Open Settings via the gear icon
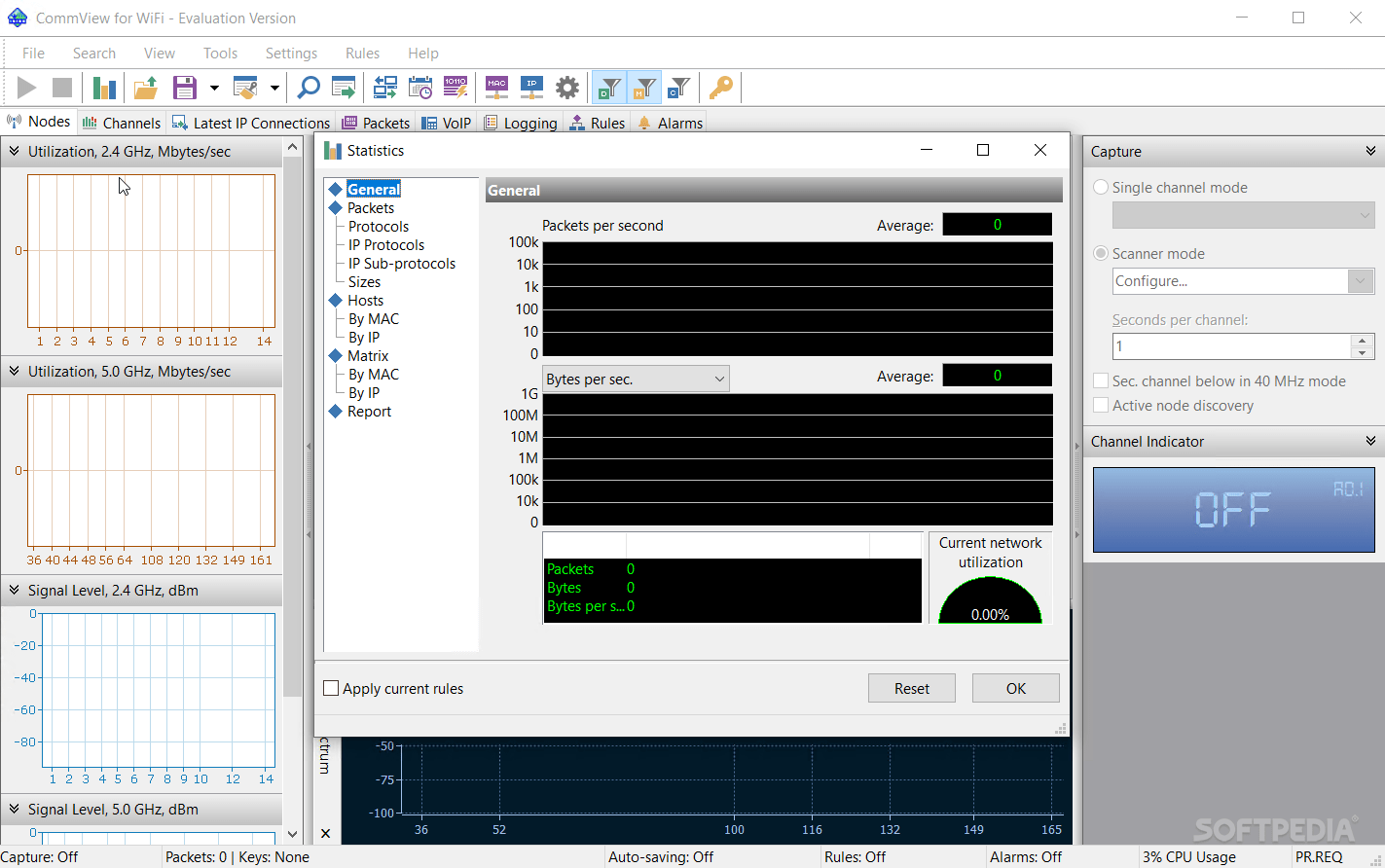Image resolution: width=1385 pixels, height=868 pixels. coord(567,87)
